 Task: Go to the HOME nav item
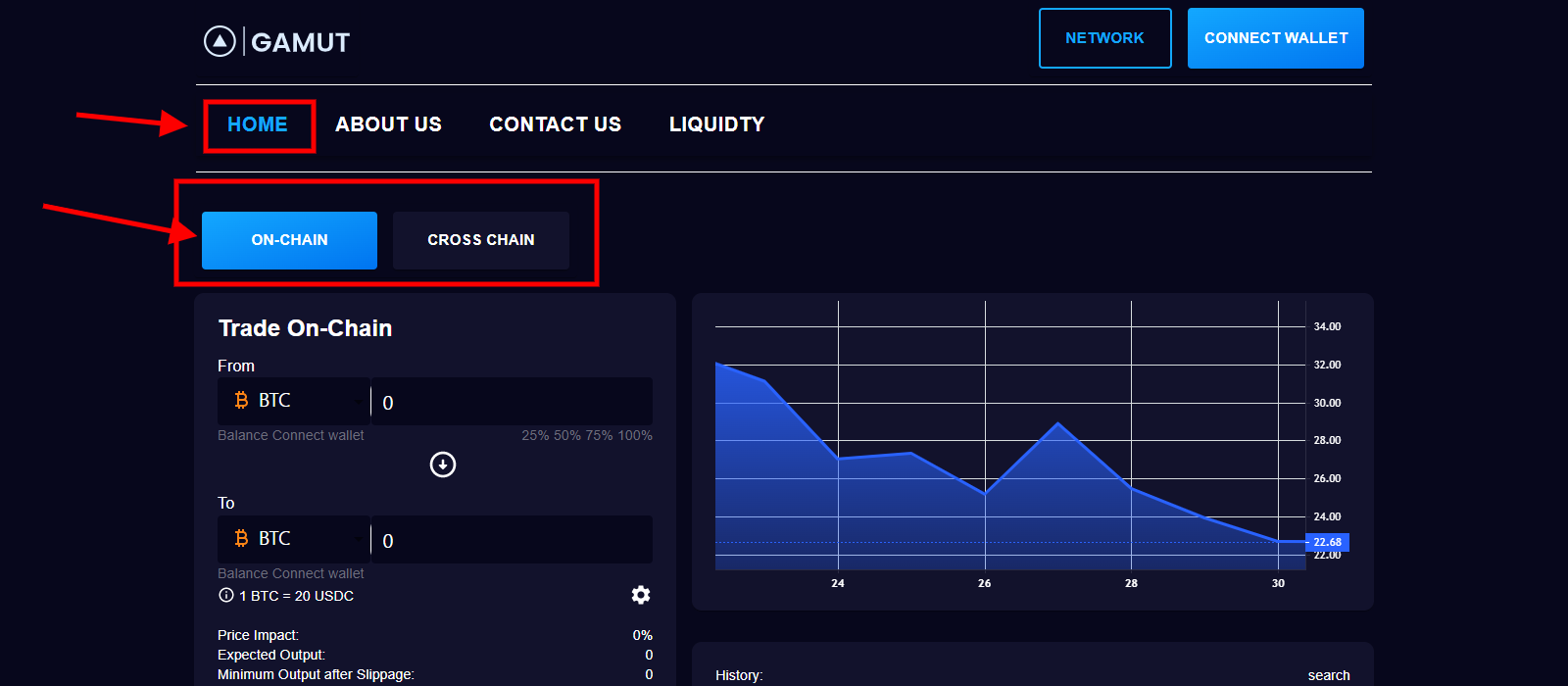[258, 124]
